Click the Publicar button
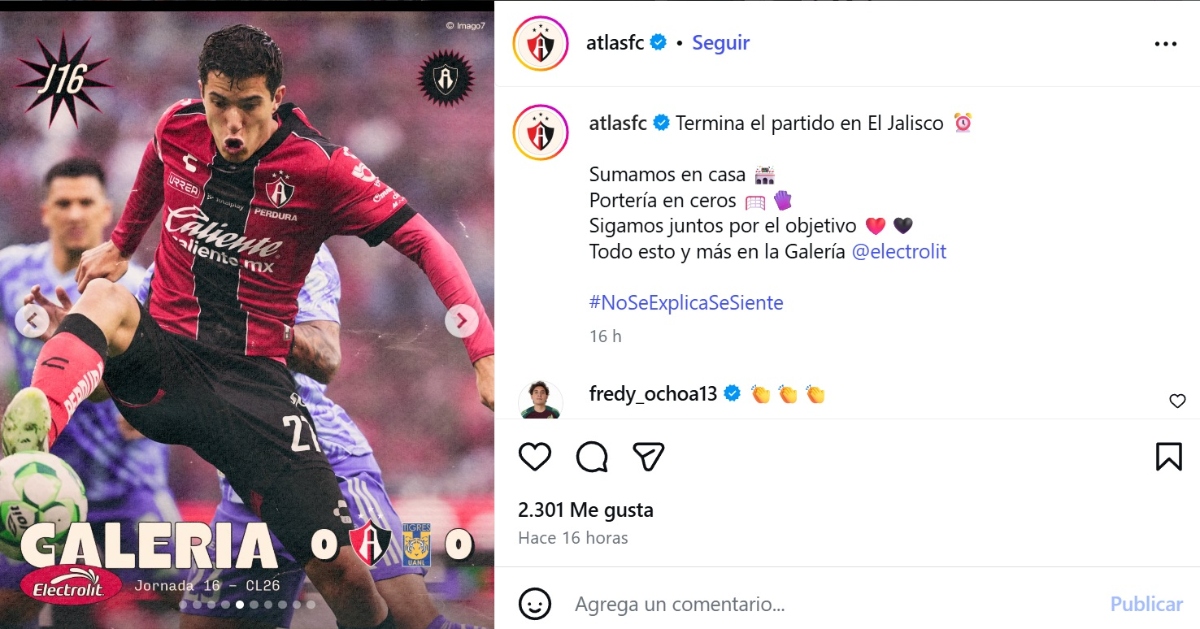1200x629 pixels. [1147, 604]
